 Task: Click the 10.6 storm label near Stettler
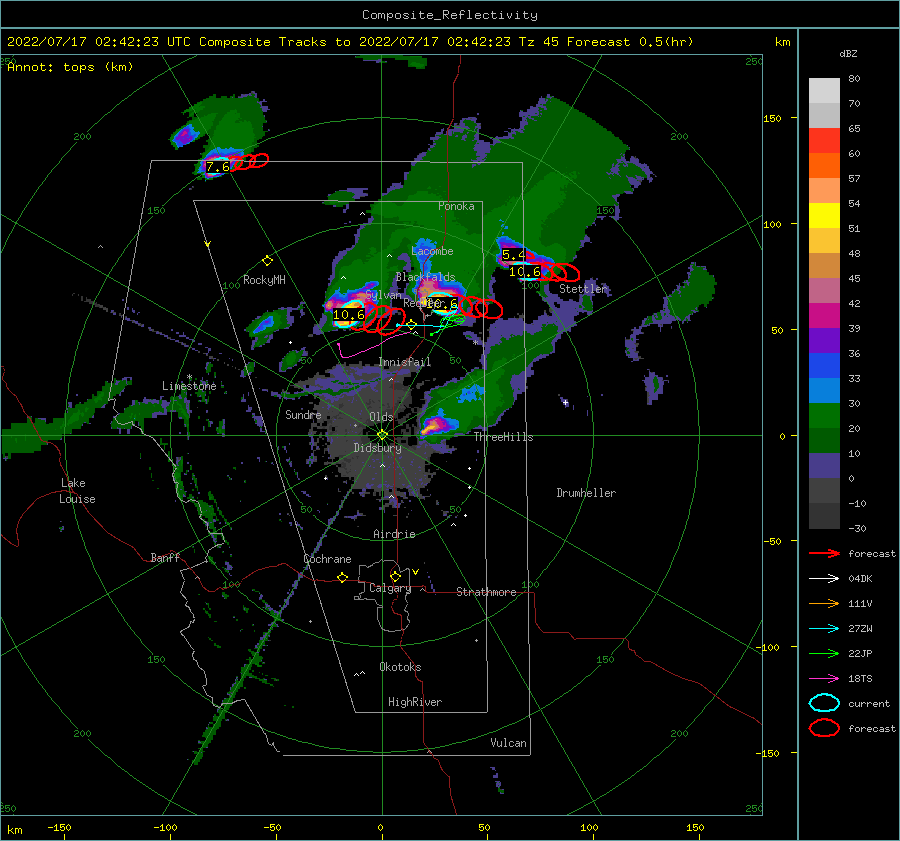[x=525, y=272]
